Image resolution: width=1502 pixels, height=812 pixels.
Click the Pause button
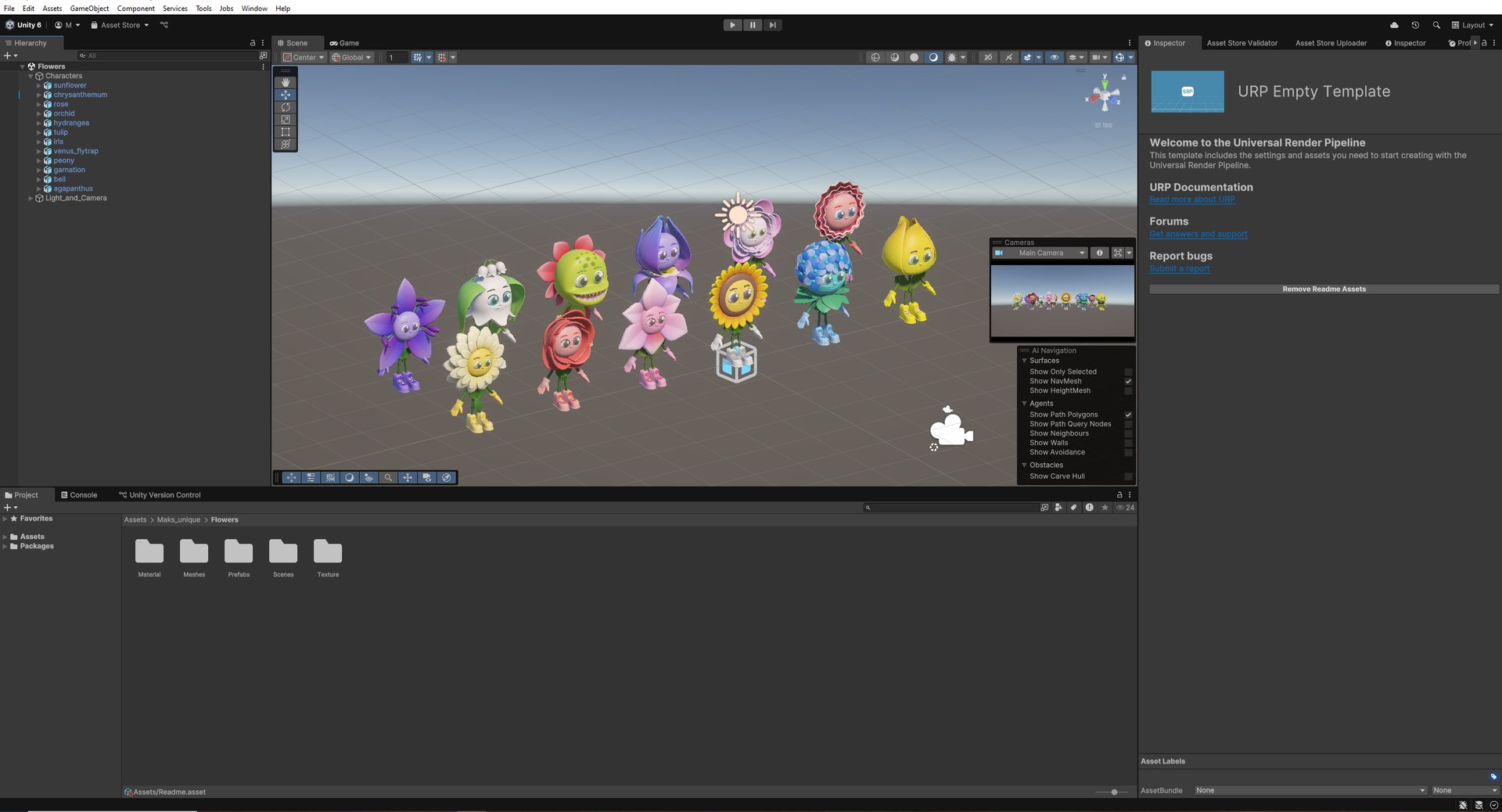tap(753, 25)
